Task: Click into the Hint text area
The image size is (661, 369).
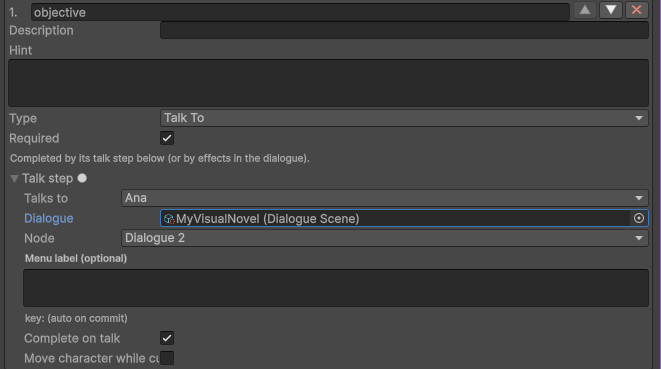Action: (328, 83)
